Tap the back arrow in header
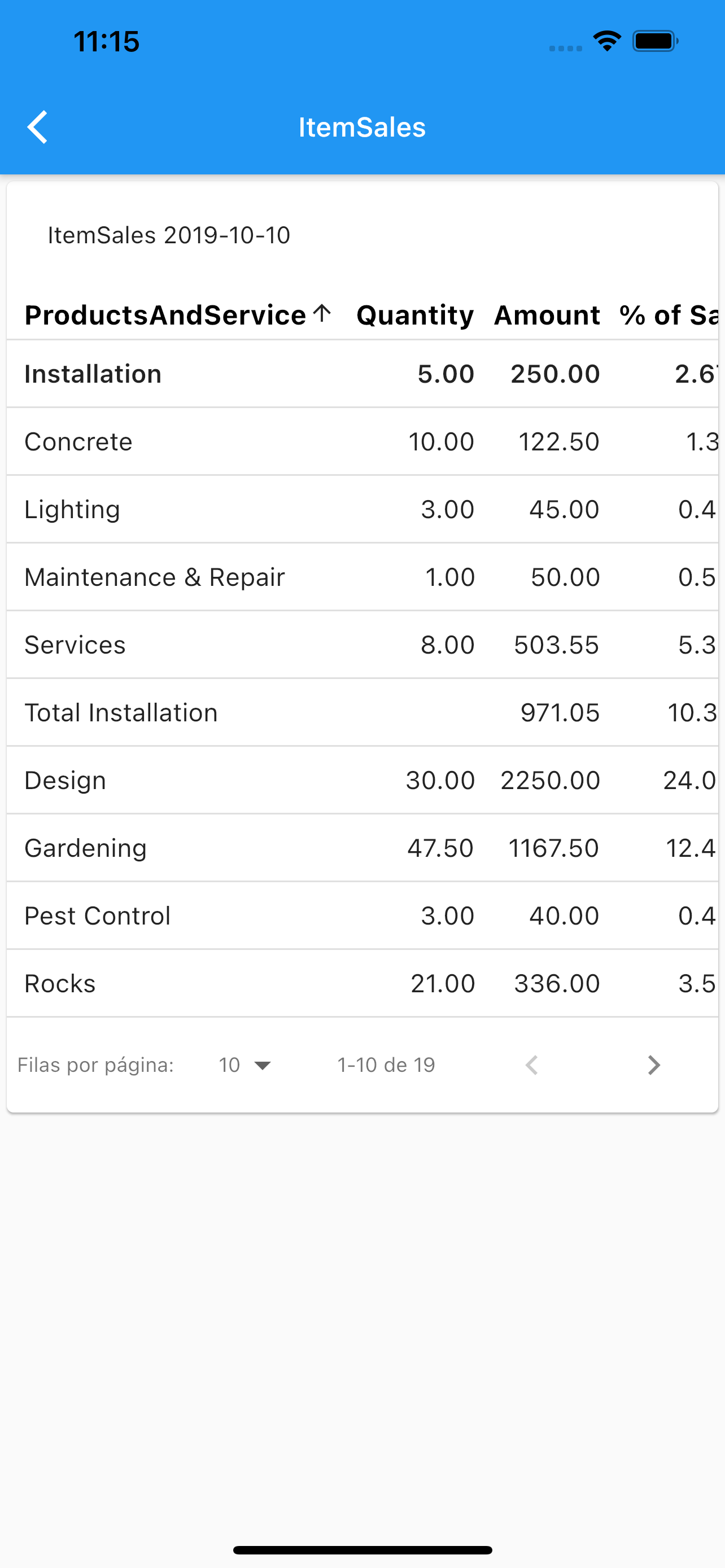The height and width of the screenshot is (1568, 725). coord(38,127)
